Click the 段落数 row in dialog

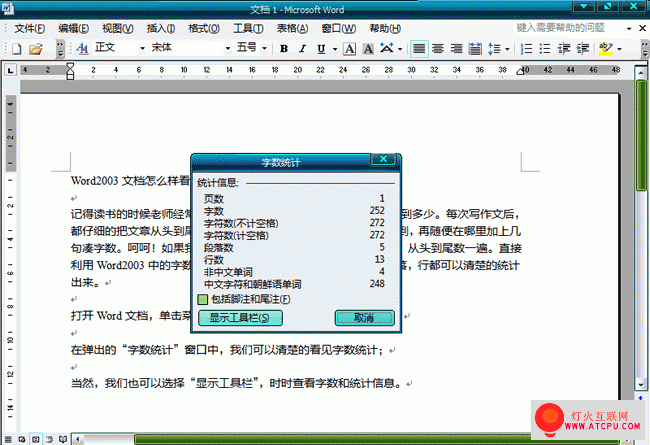(294, 248)
